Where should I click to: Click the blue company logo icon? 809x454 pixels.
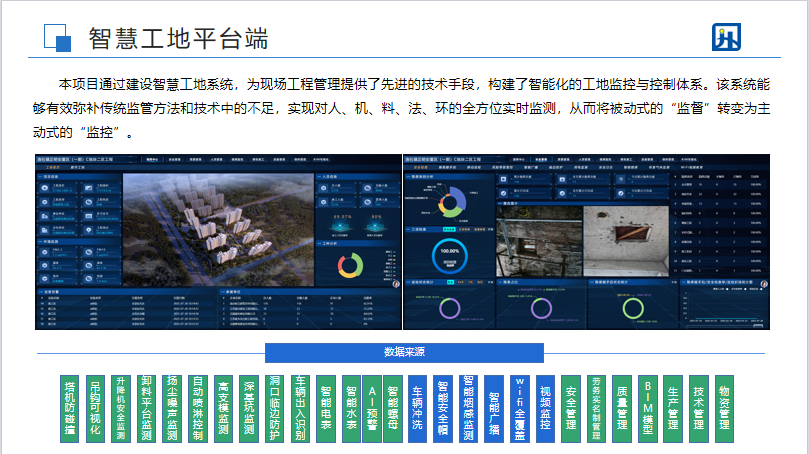pos(726,38)
